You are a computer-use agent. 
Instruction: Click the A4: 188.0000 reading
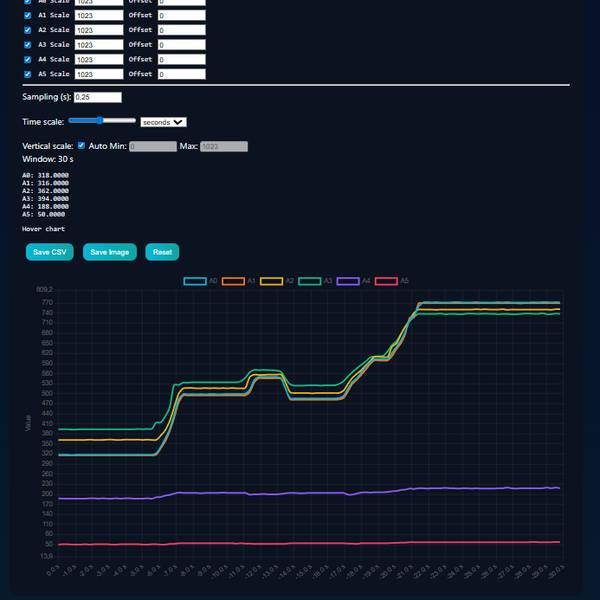46,207
